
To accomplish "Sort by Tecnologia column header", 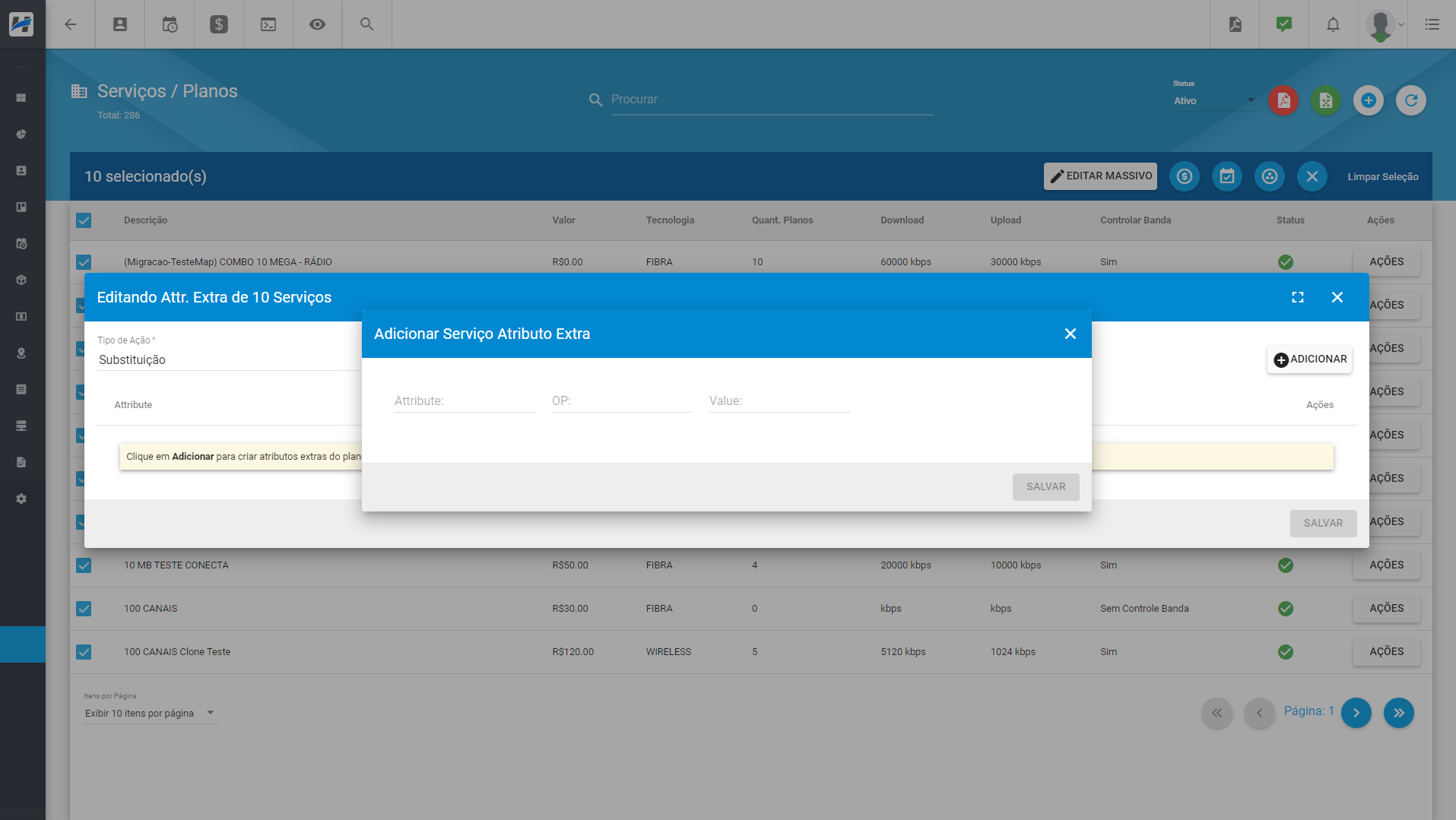I will pyautogui.click(x=670, y=220).
